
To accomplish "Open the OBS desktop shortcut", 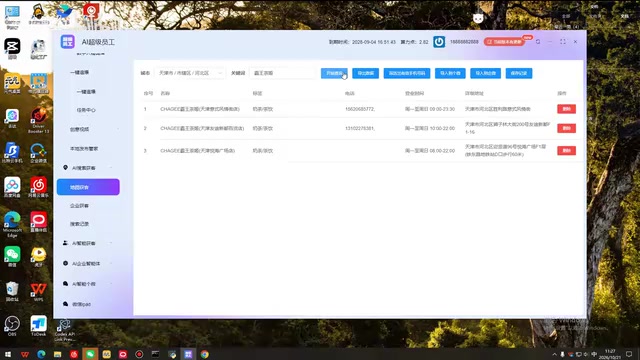I will 12,326.
